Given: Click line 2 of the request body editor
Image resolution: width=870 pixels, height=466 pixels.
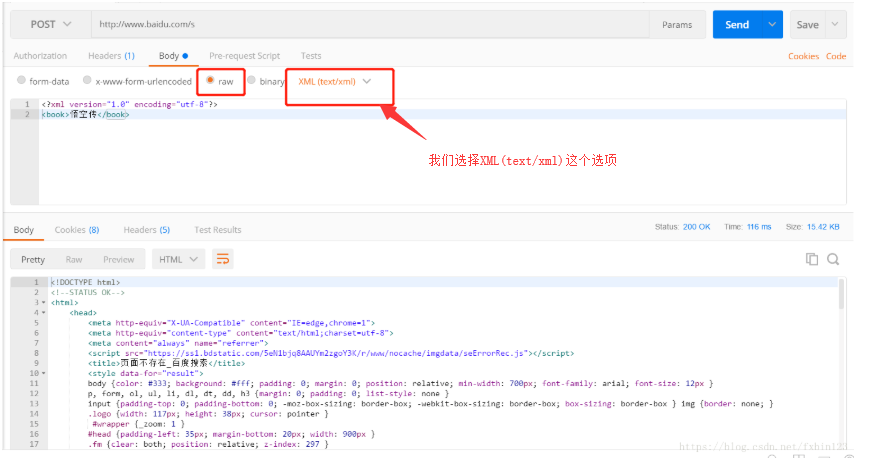Looking at the screenshot, I should [x=442, y=114].
